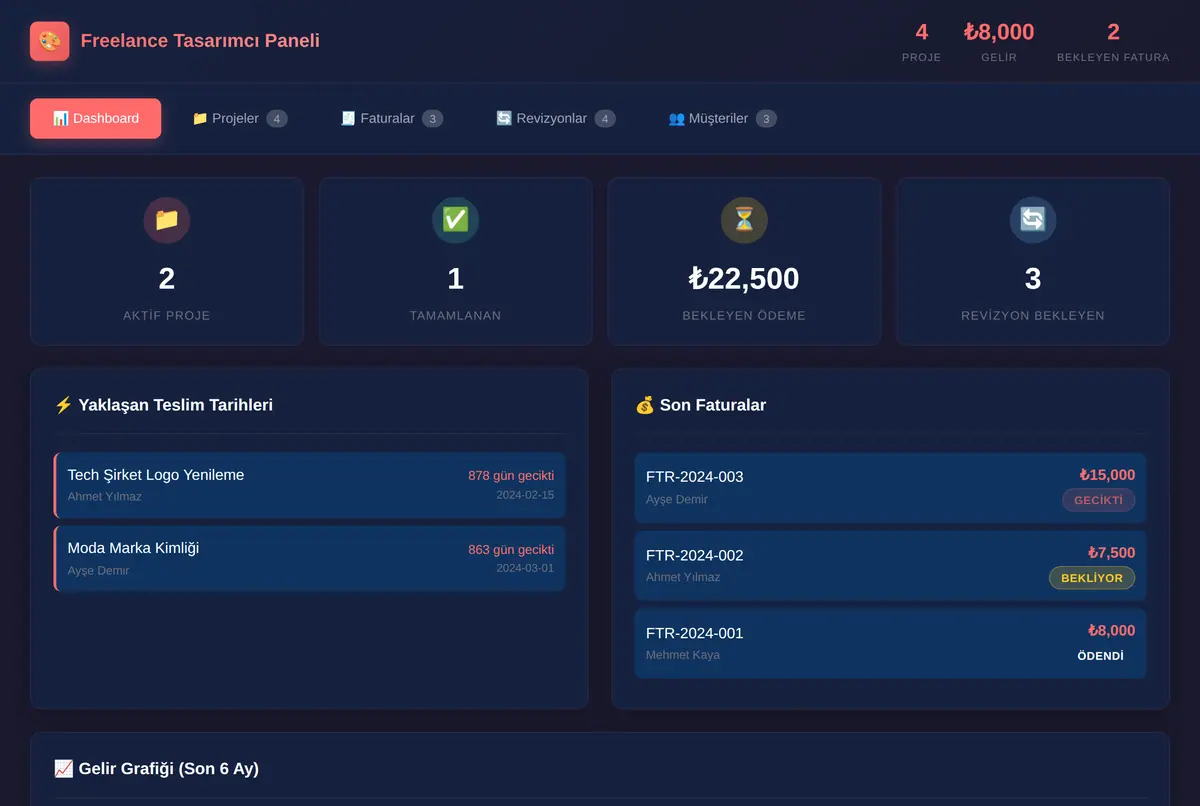Click the header GELİR stat ₺8,000
This screenshot has width=1200, height=806.
pyautogui.click(x=999, y=43)
